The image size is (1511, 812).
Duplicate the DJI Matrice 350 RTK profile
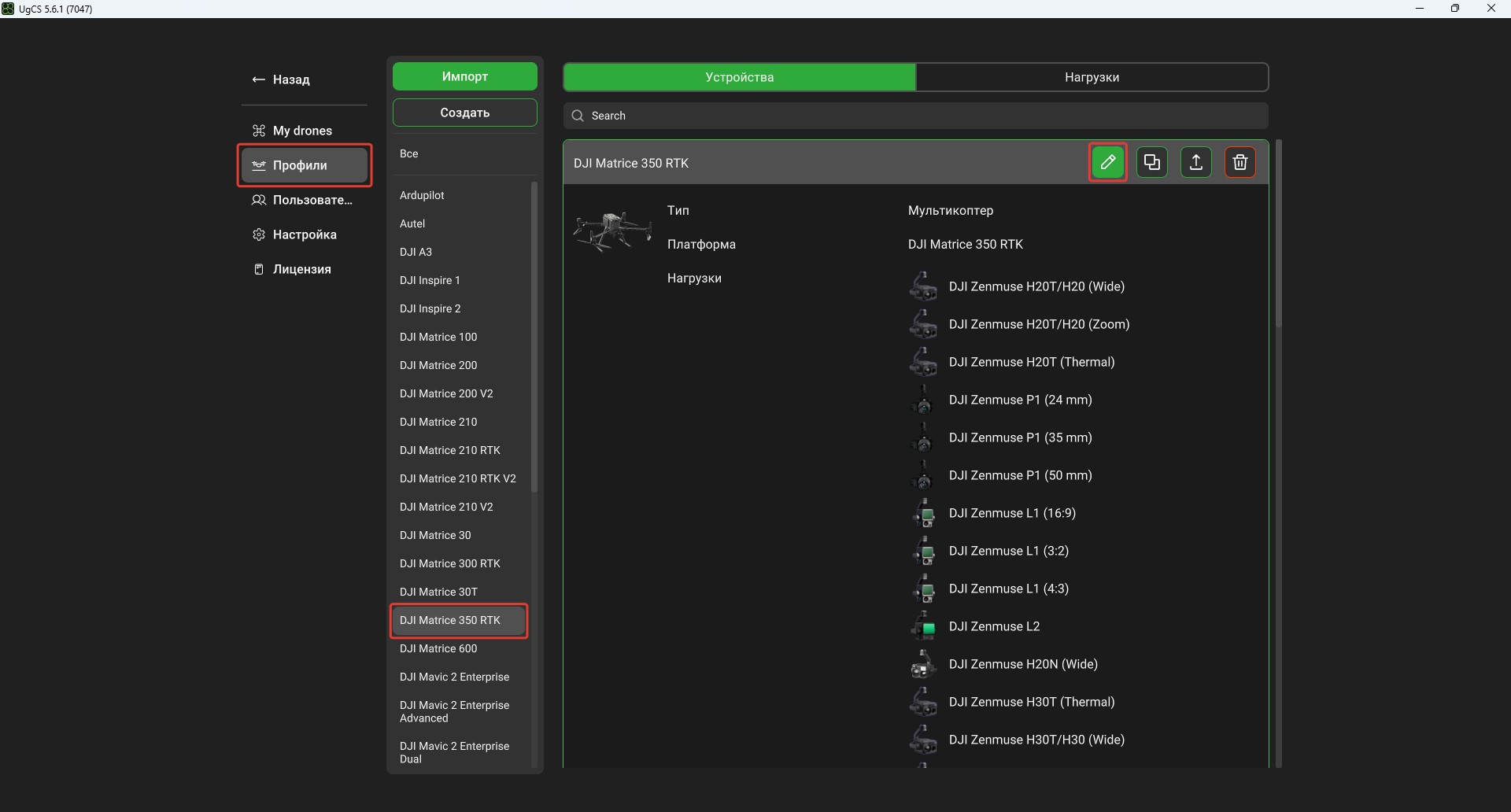pyautogui.click(x=1152, y=163)
